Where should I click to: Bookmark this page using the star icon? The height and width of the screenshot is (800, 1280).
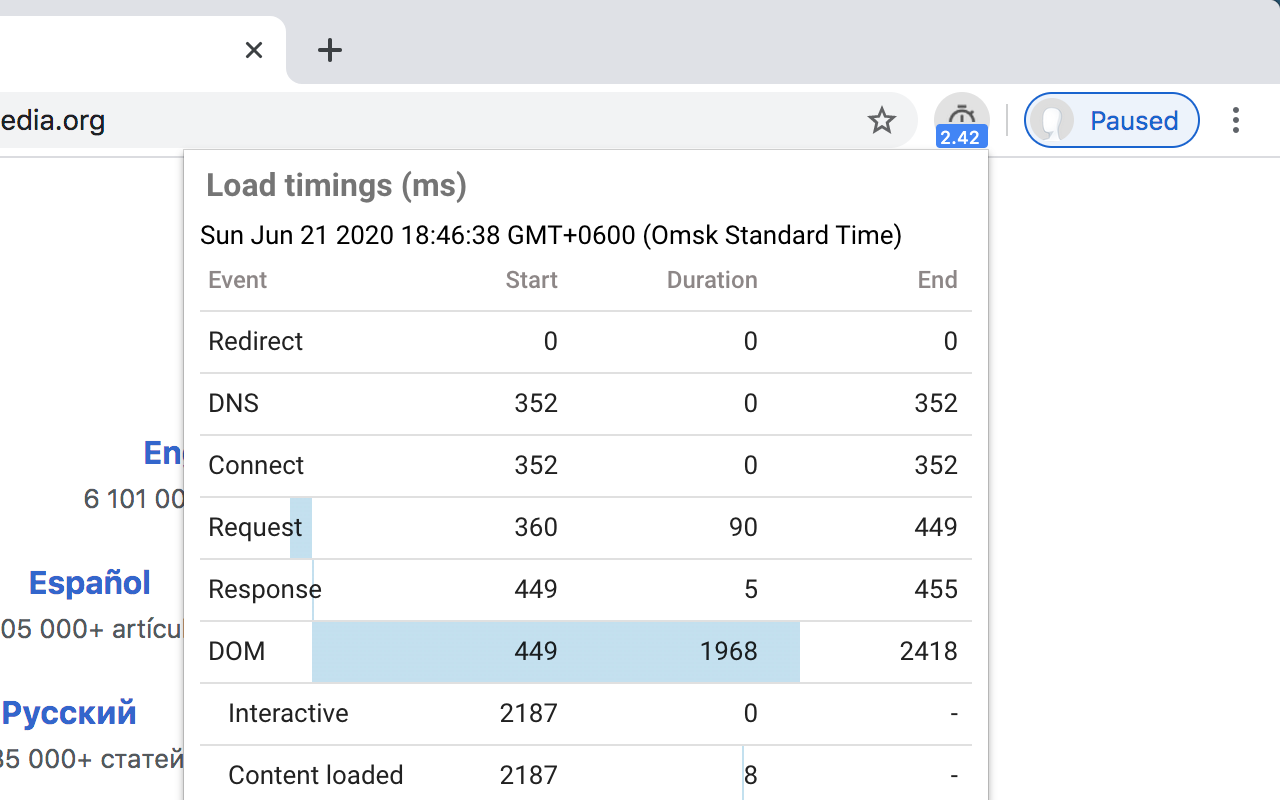(x=881, y=120)
